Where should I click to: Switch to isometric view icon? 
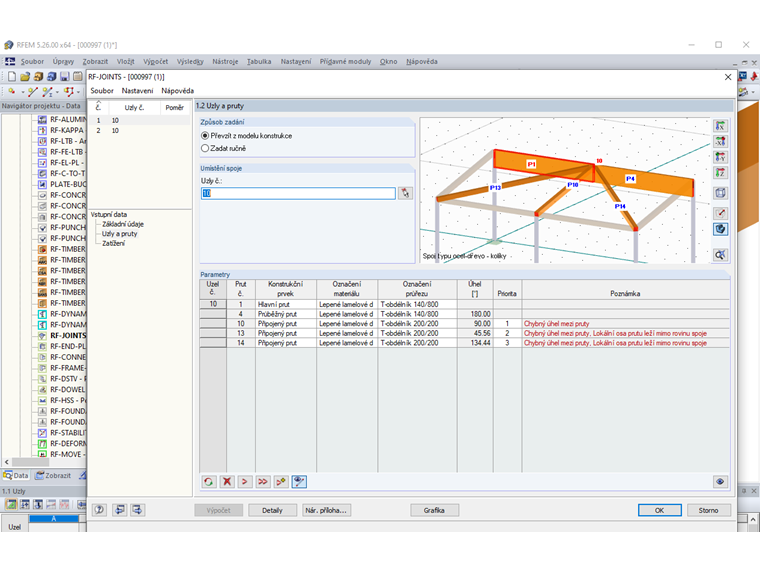click(720, 193)
